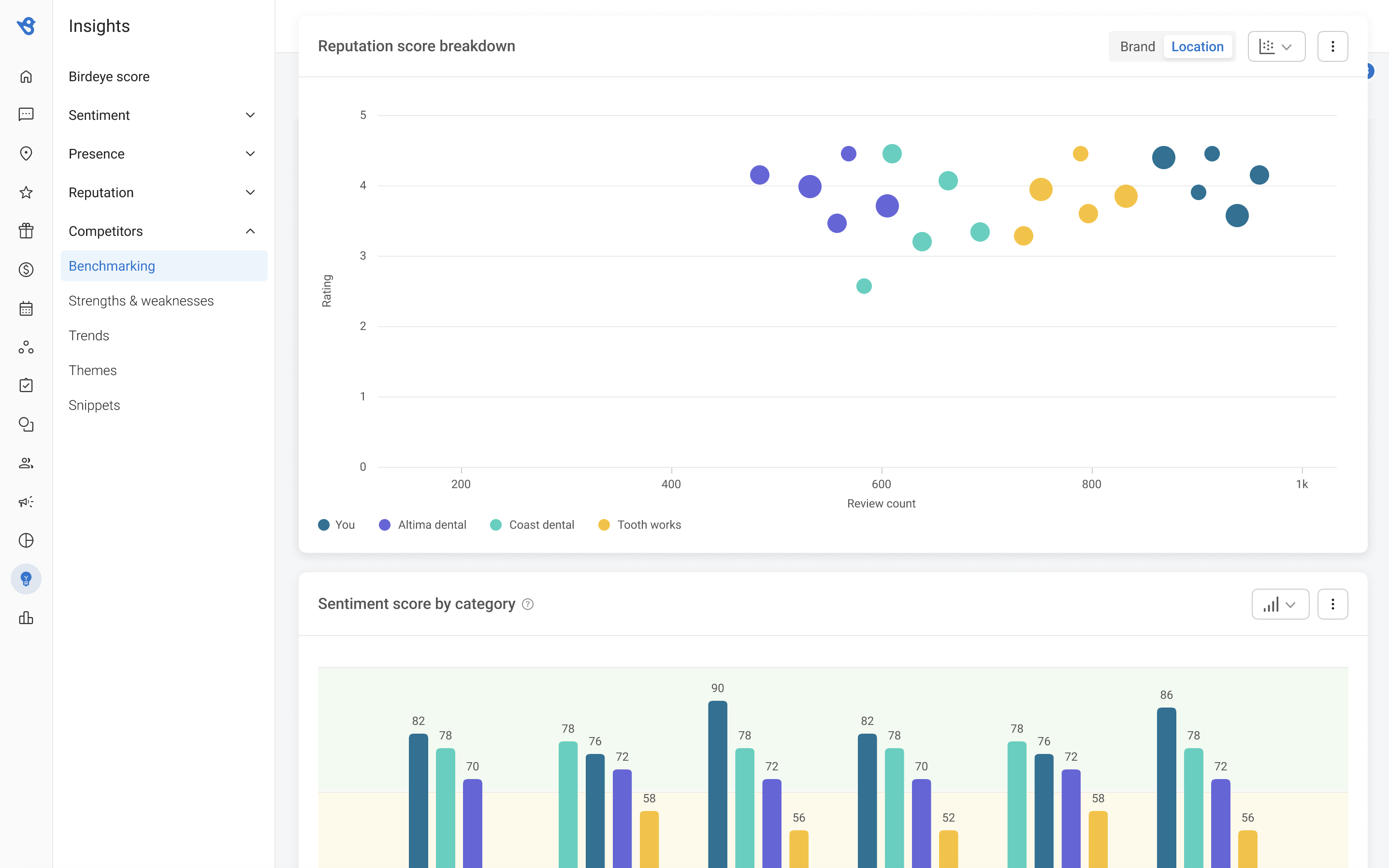Expand the Reputation menu section
The width and height of the screenshot is (1389, 868).
point(162,192)
